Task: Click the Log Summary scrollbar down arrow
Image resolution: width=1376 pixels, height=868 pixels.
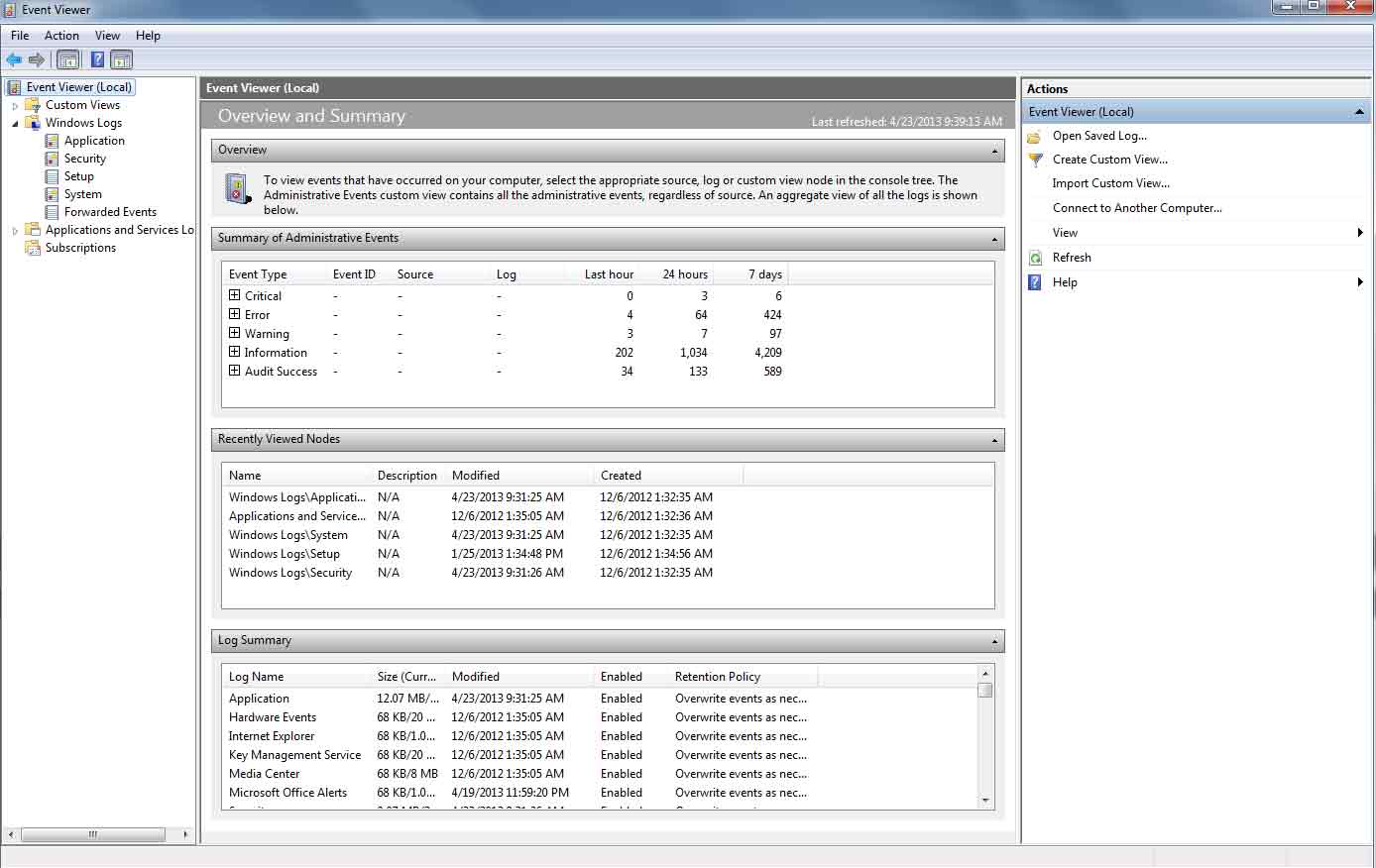Action: (985, 801)
